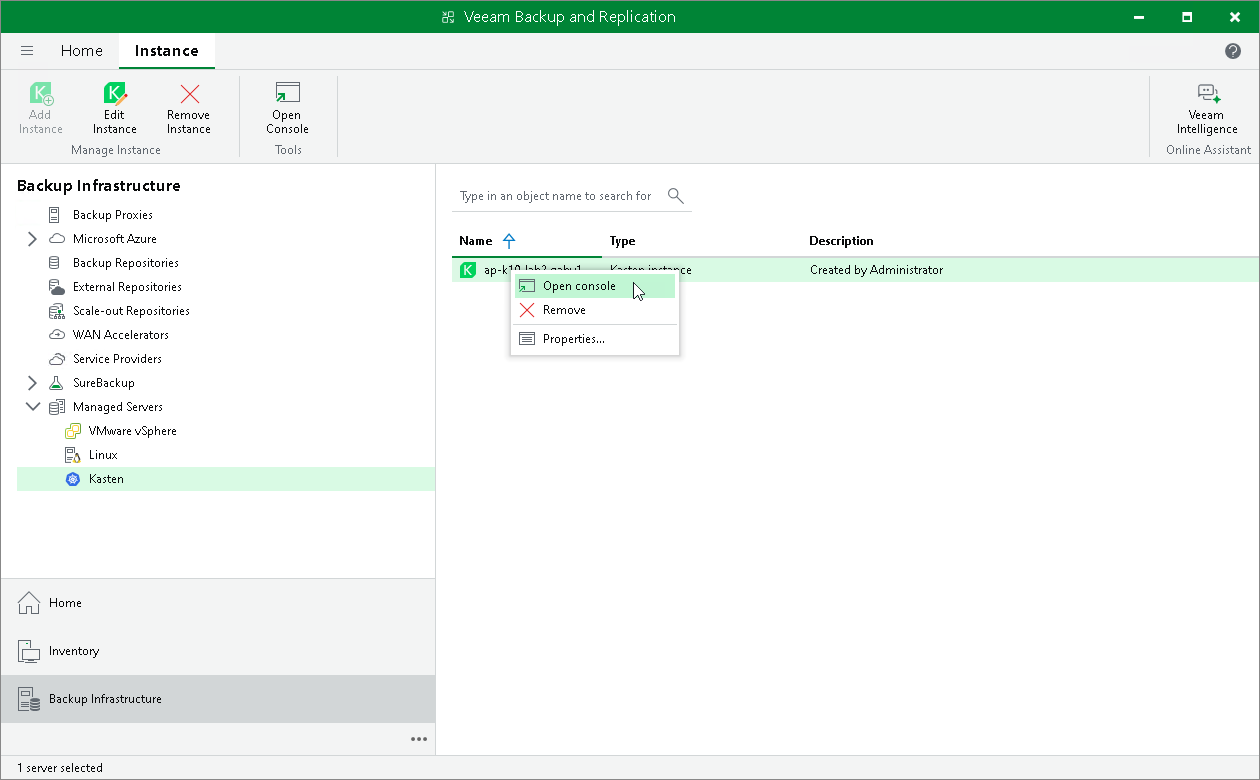
Task: Expand the Microsoft Azure tree node
Action: pyautogui.click(x=32, y=239)
